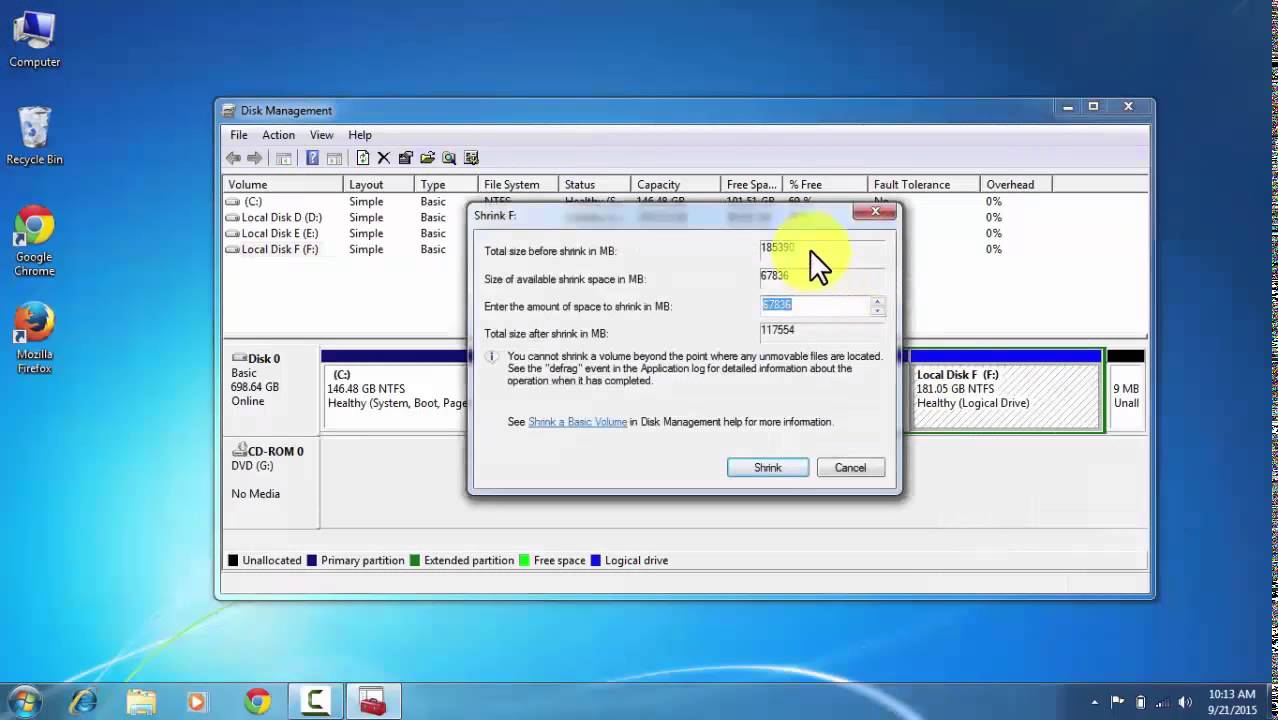
Task: Click the Disk Management red toolbox taskbar icon
Action: coord(373,701)
